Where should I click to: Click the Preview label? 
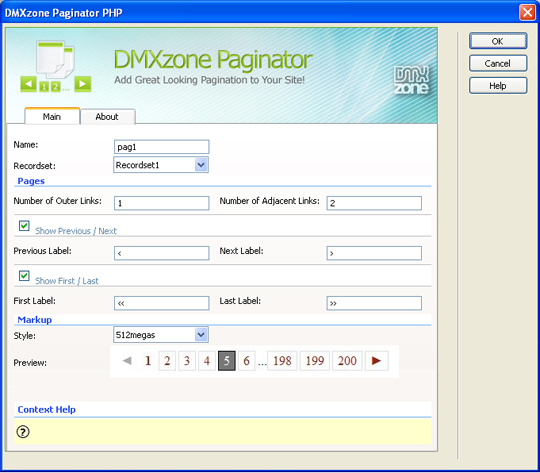click(x=30, y=363)
